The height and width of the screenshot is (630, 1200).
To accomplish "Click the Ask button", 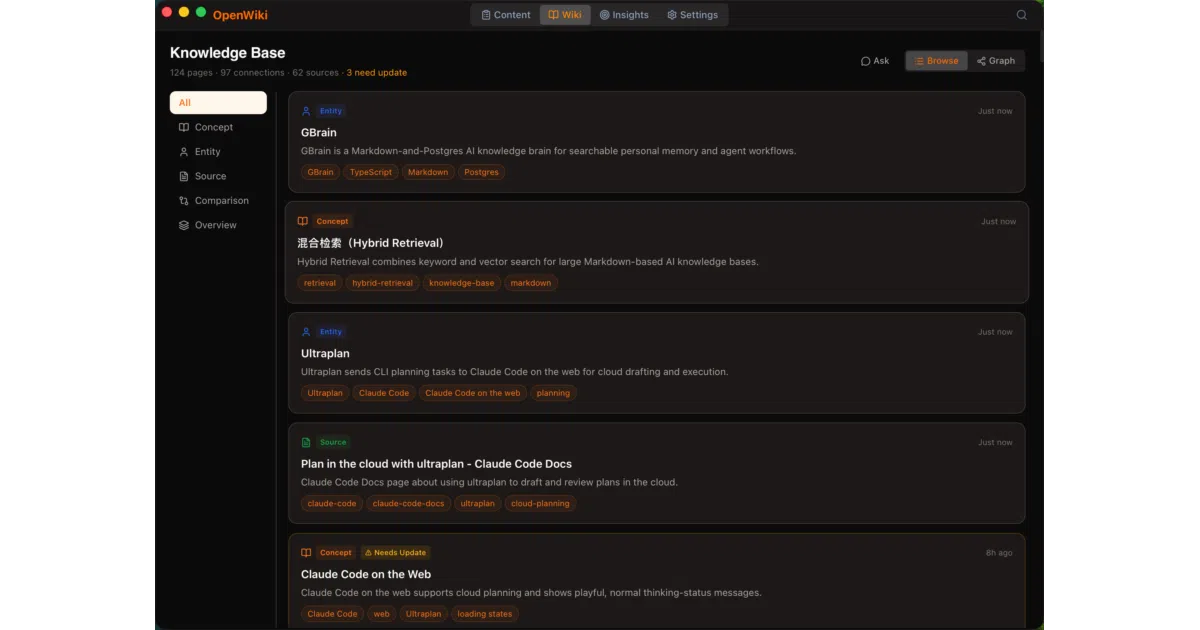I will [x=875, y=61].
